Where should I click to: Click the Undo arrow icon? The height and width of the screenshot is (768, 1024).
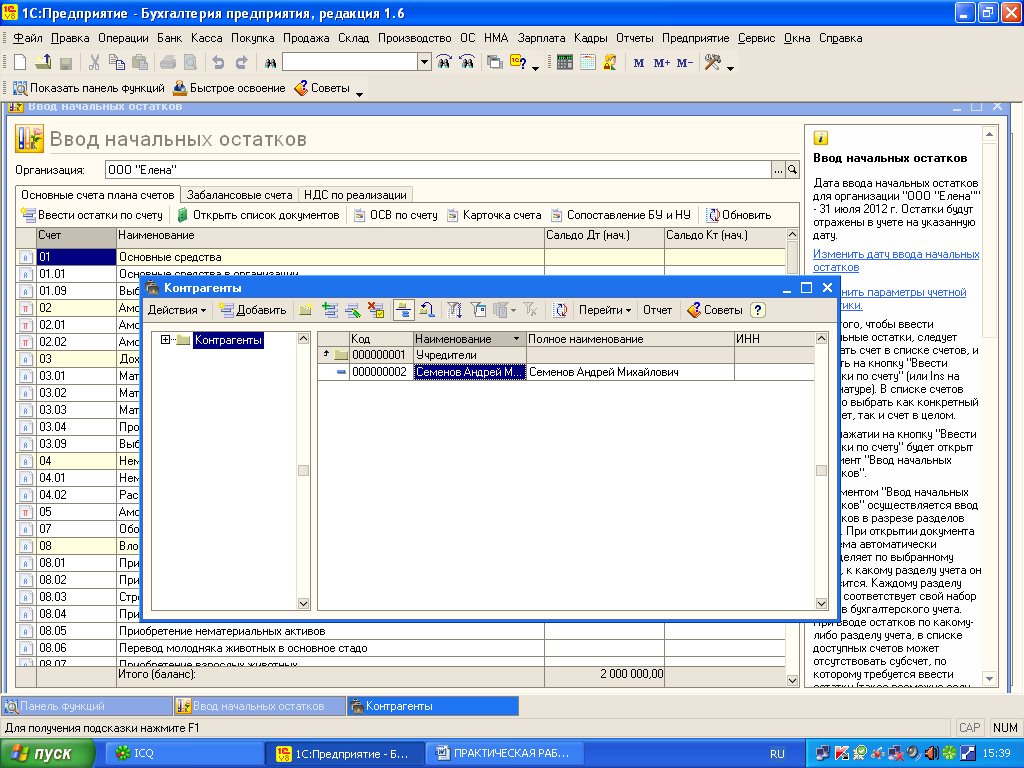point(219,62)
